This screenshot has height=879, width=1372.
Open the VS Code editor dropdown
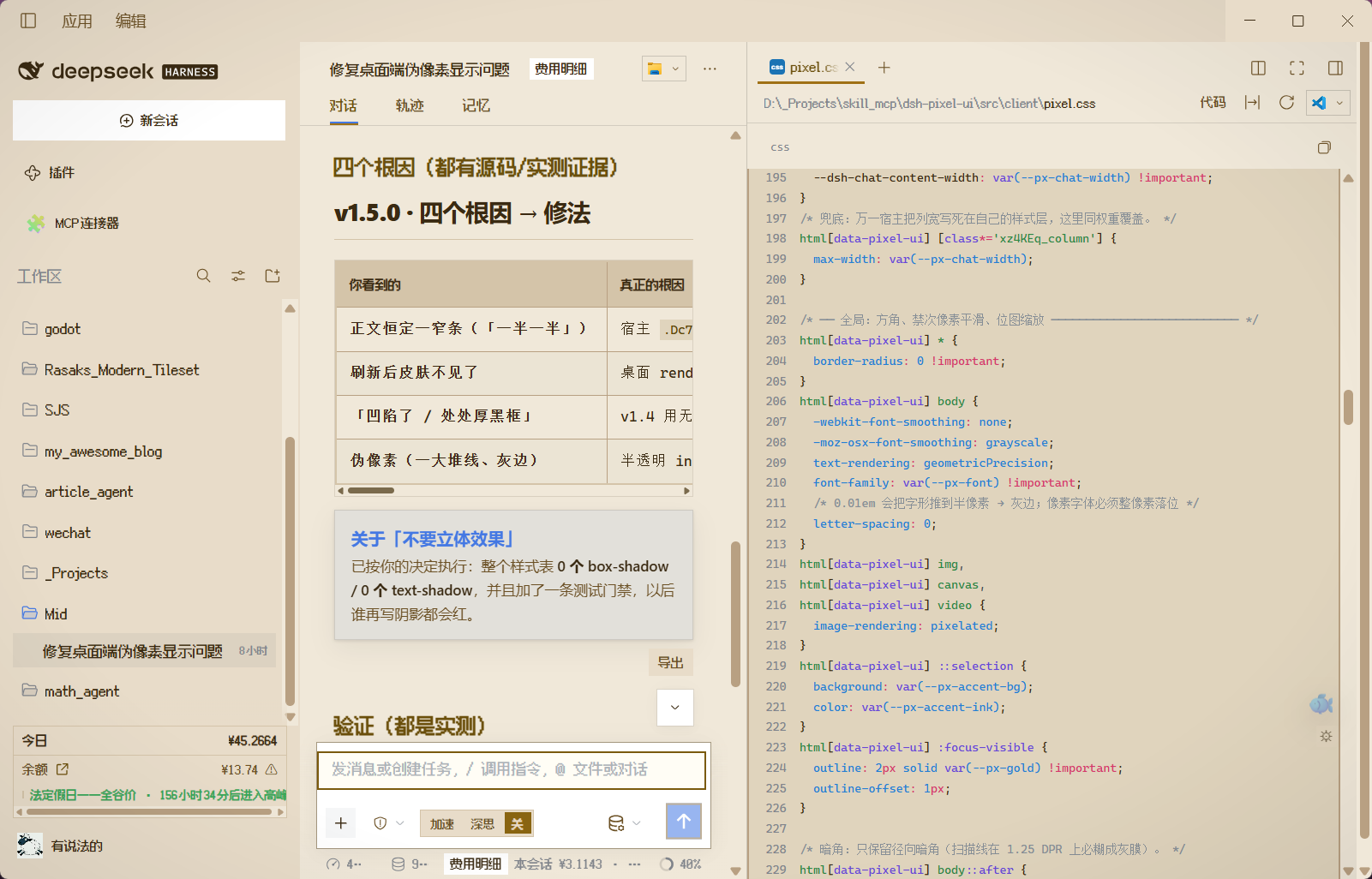(1328, 103)
